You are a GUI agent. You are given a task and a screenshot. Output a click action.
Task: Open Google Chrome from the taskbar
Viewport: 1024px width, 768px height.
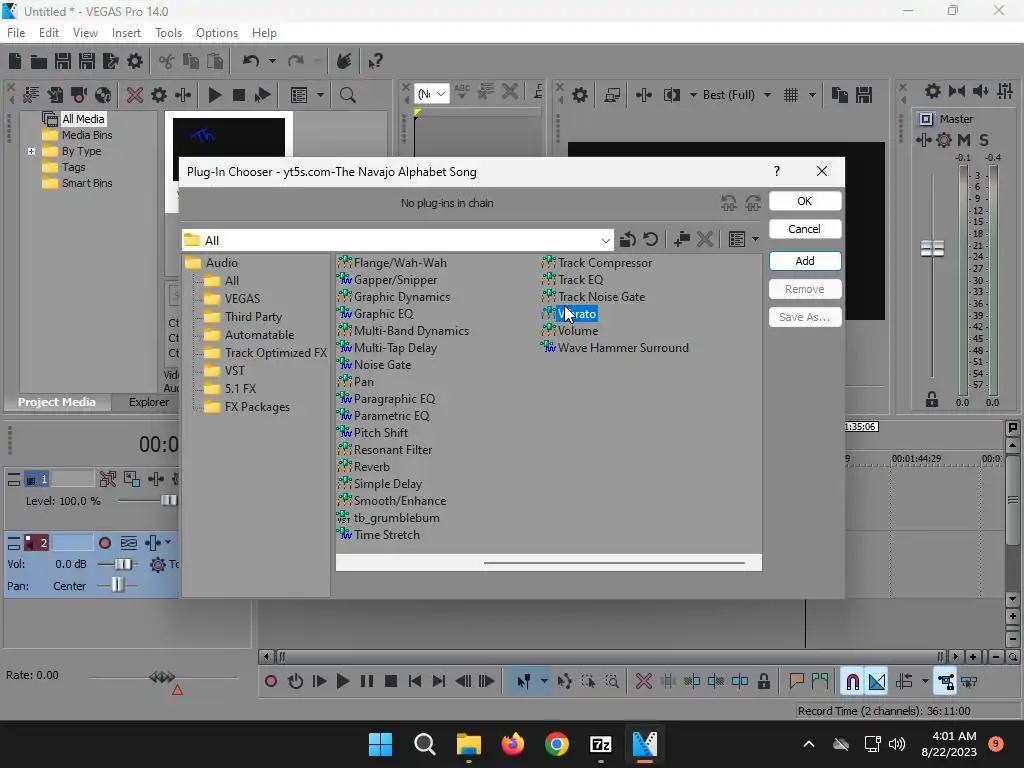[x=556, y=744]
